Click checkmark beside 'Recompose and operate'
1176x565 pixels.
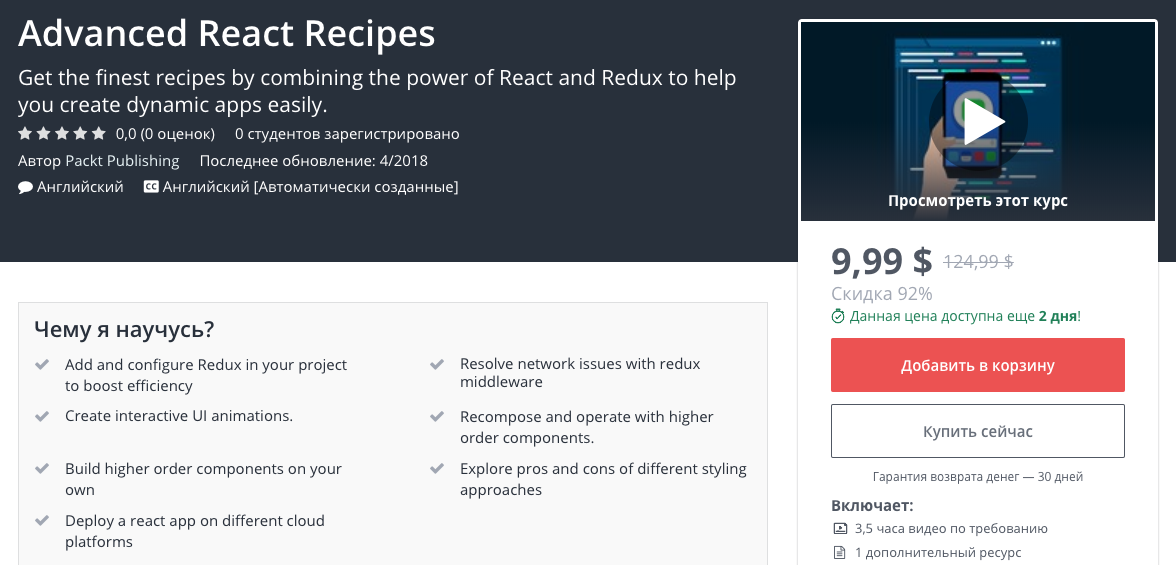click(x=437, y=416)
